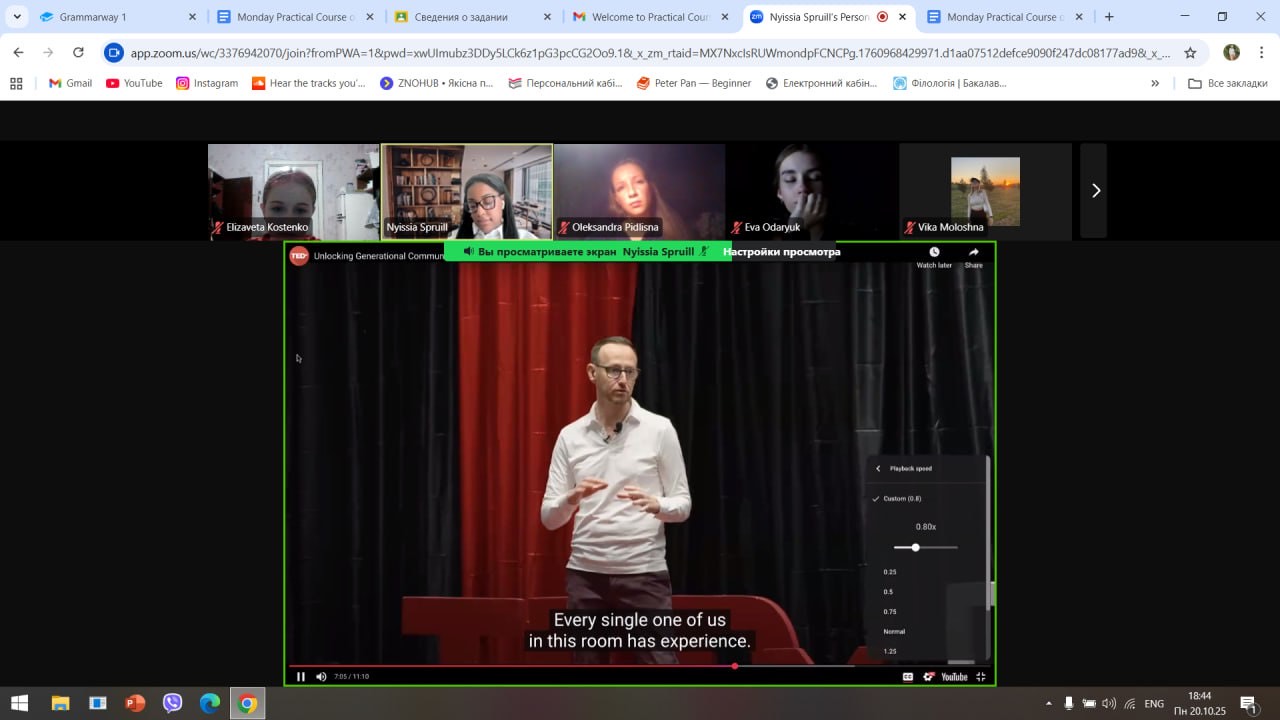Show next participants with right arrow
1280x720 pixels.
click(x=1095, y=190)
